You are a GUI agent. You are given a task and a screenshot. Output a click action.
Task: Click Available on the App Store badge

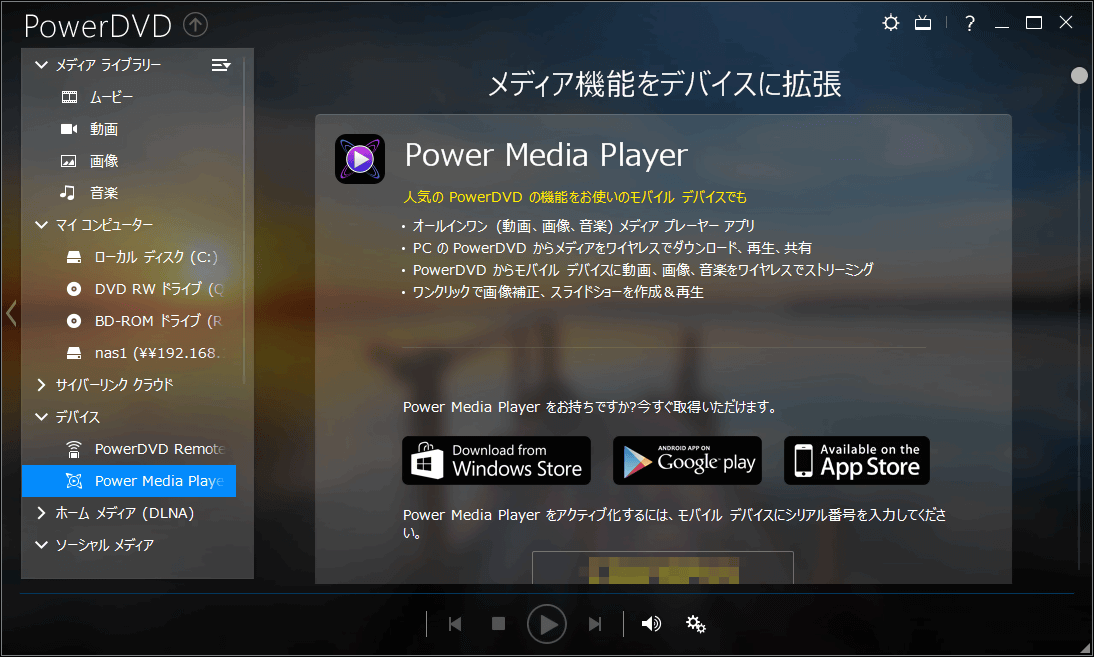tap(857, 460)
